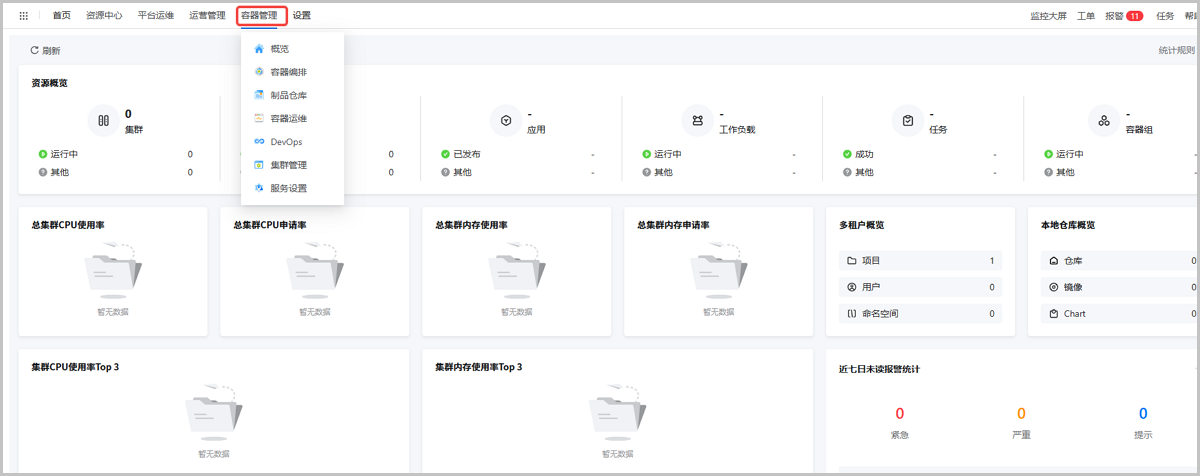The height and width of the screenshot is (476, 1200).
Task: Choose 集群管理 in the dropdown menu
Action: point(288,165)
